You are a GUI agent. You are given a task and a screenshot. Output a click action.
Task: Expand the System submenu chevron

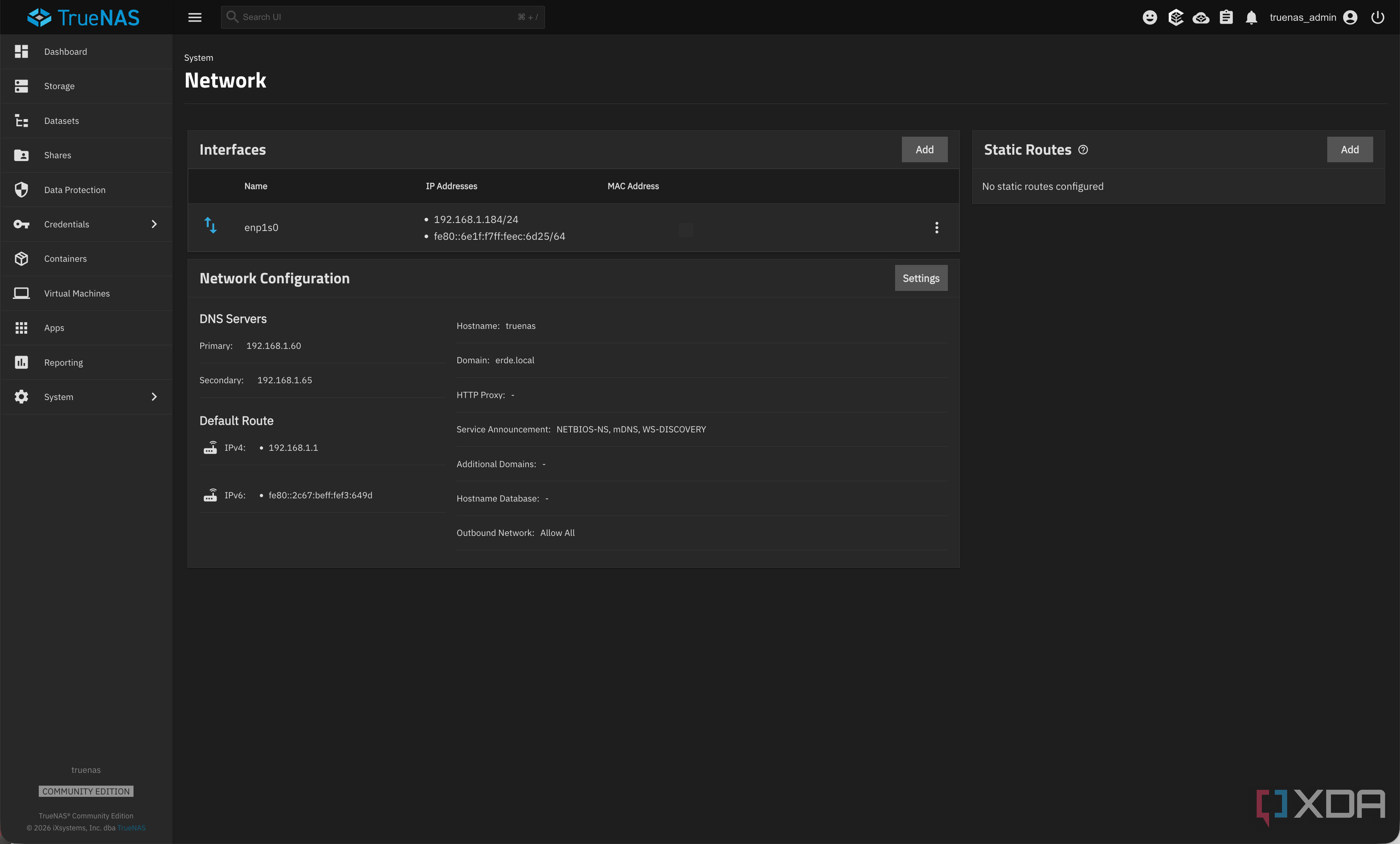pyautogui.click(x=154, y=397)
